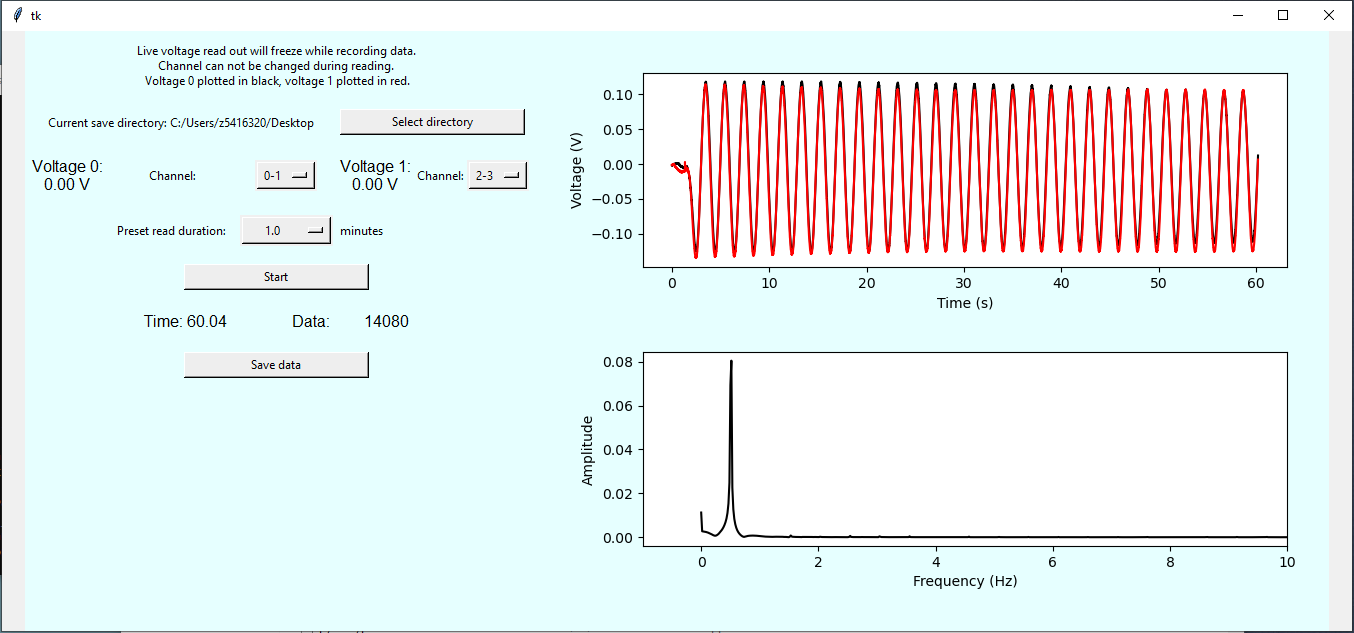Click the Save data button
The width and height of the screenshot is (1354, 633).
point(276,365)
